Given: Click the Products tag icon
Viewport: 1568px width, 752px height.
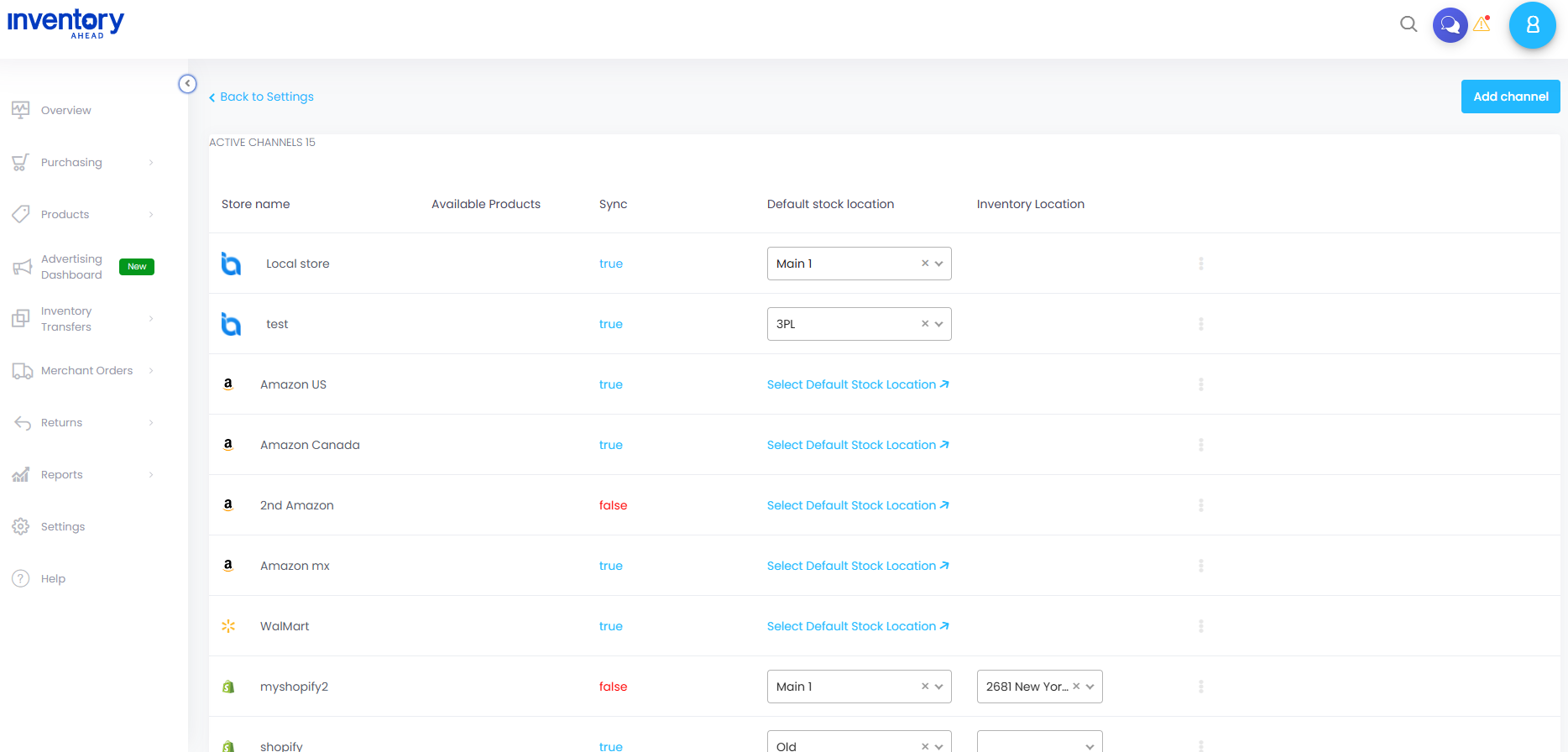Looking at the screenshot, I should point(21,214).
